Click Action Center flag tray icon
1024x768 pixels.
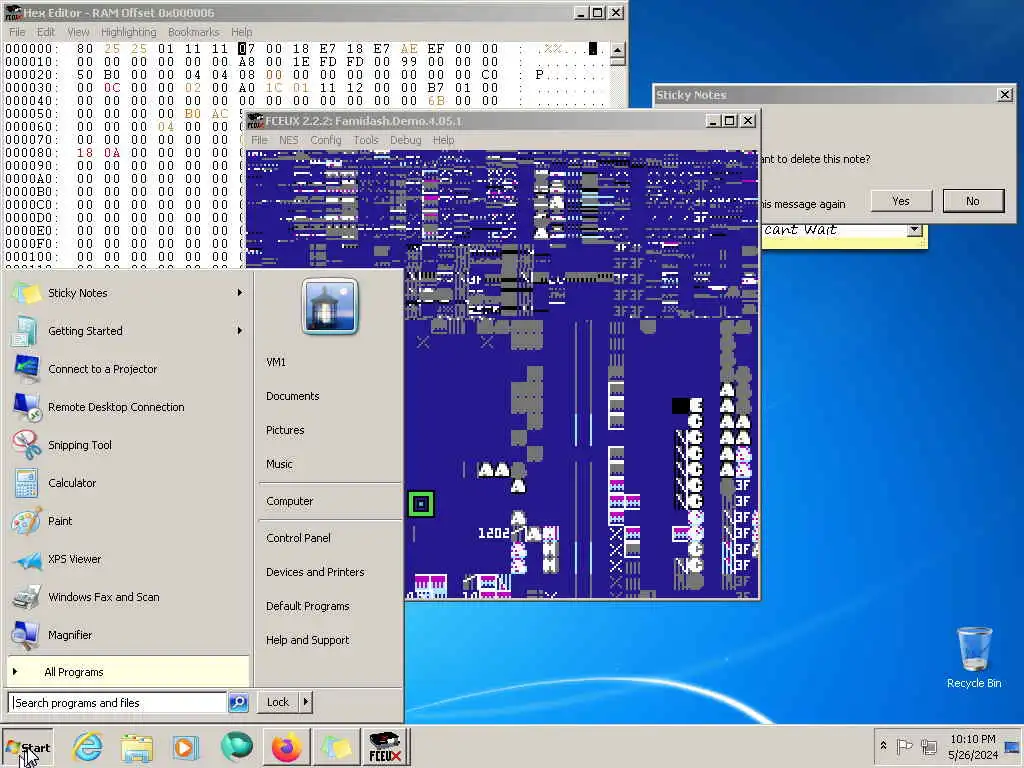point(904,746)
